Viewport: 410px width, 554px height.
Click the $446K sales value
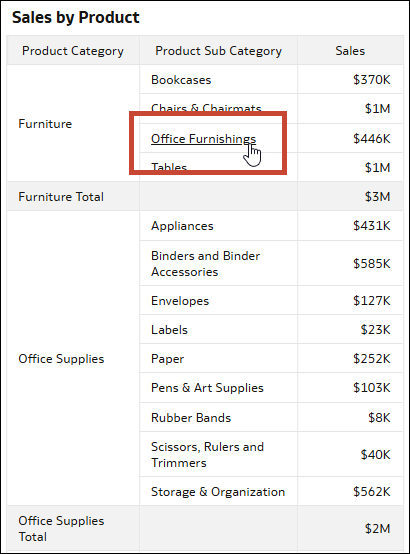(371, 138)
